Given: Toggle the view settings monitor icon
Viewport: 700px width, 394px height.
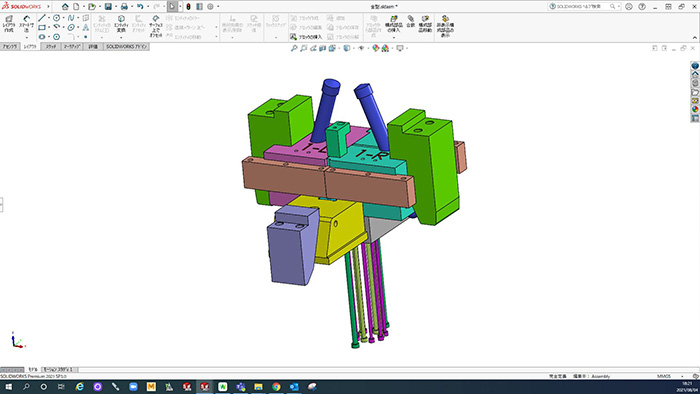Looking at the screenshot, I should (400, 48).
